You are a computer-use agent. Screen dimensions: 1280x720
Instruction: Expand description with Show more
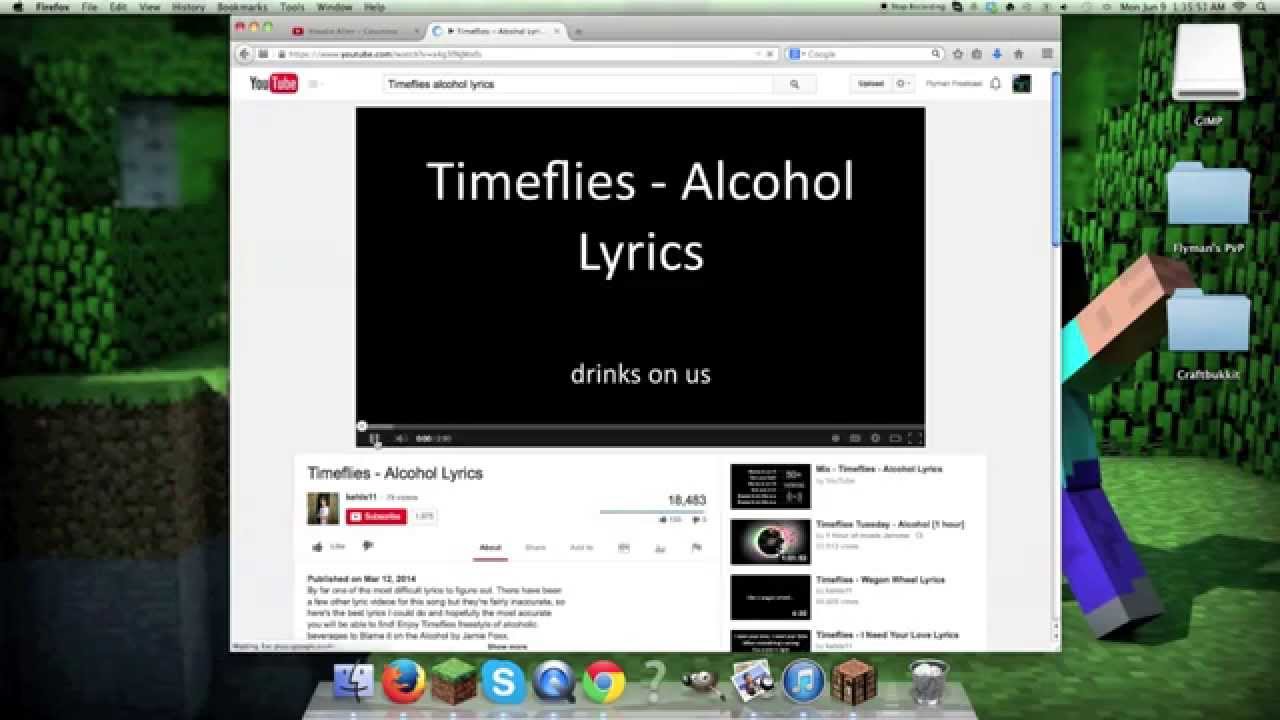coord(507,646)
